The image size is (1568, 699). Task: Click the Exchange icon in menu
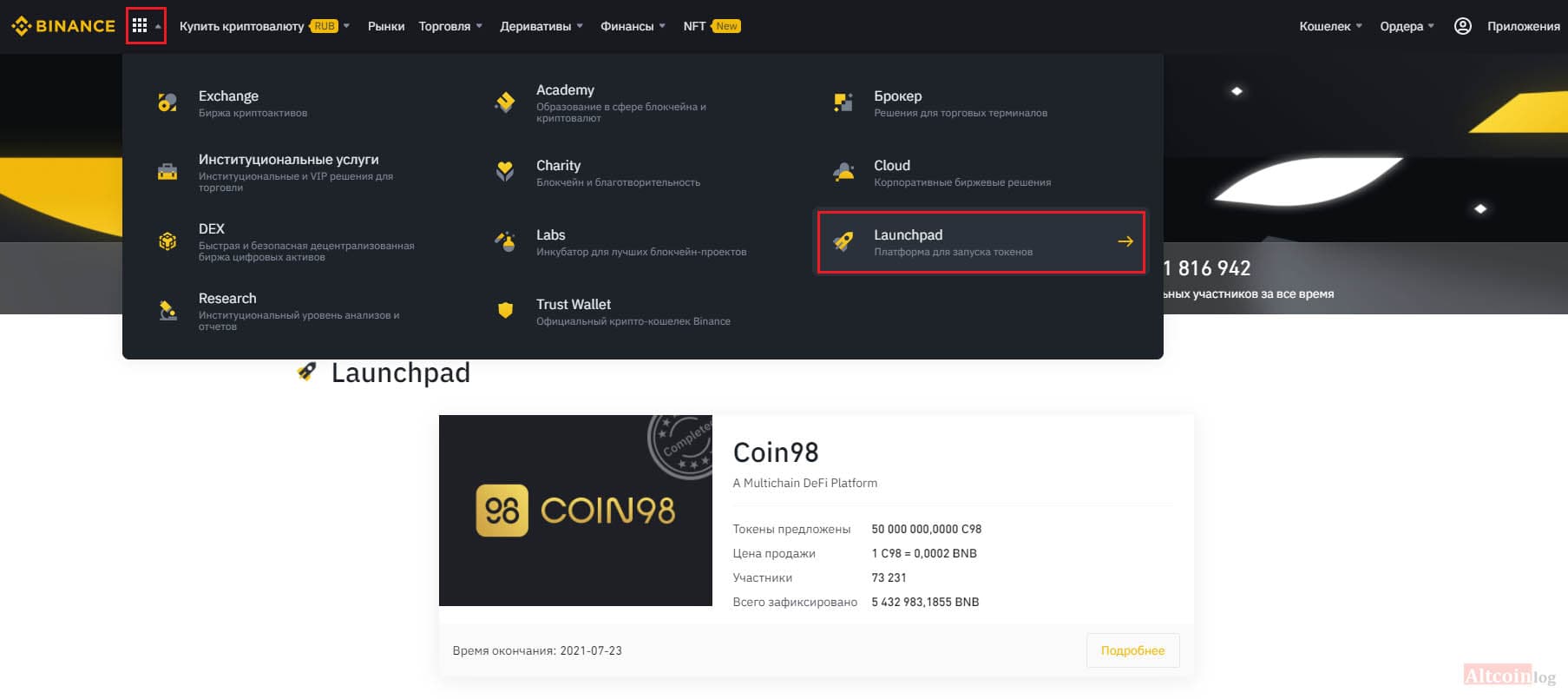(167, 102)
